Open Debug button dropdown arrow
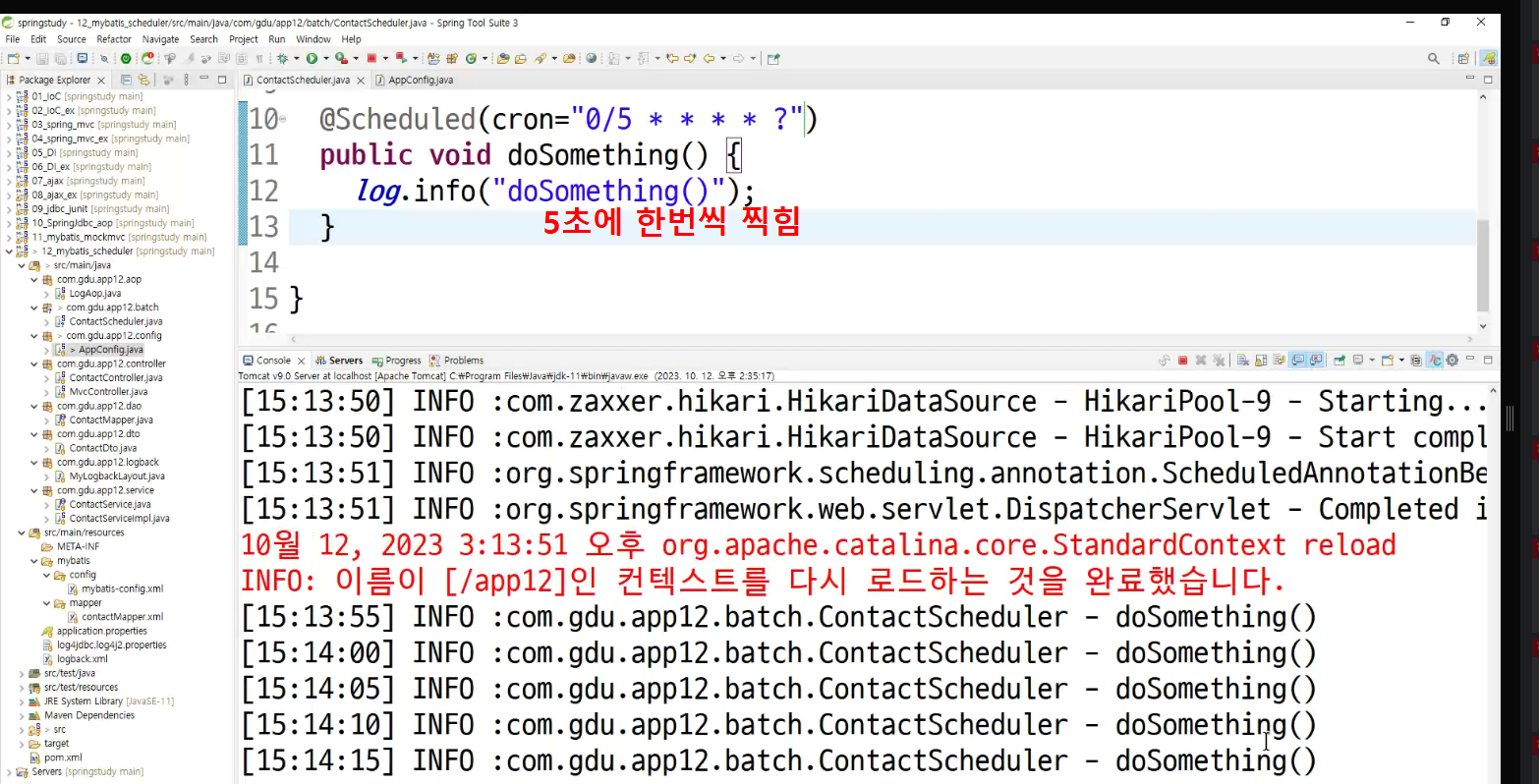This screenshot has height=784, width=1539. coord(296,58)
